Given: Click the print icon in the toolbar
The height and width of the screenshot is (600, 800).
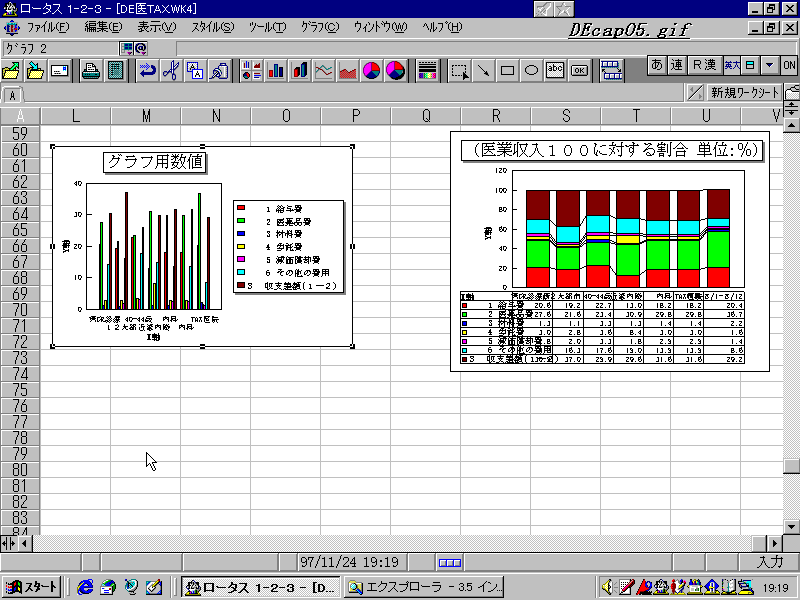Looking at the screenshot, I should coord(90,71).
